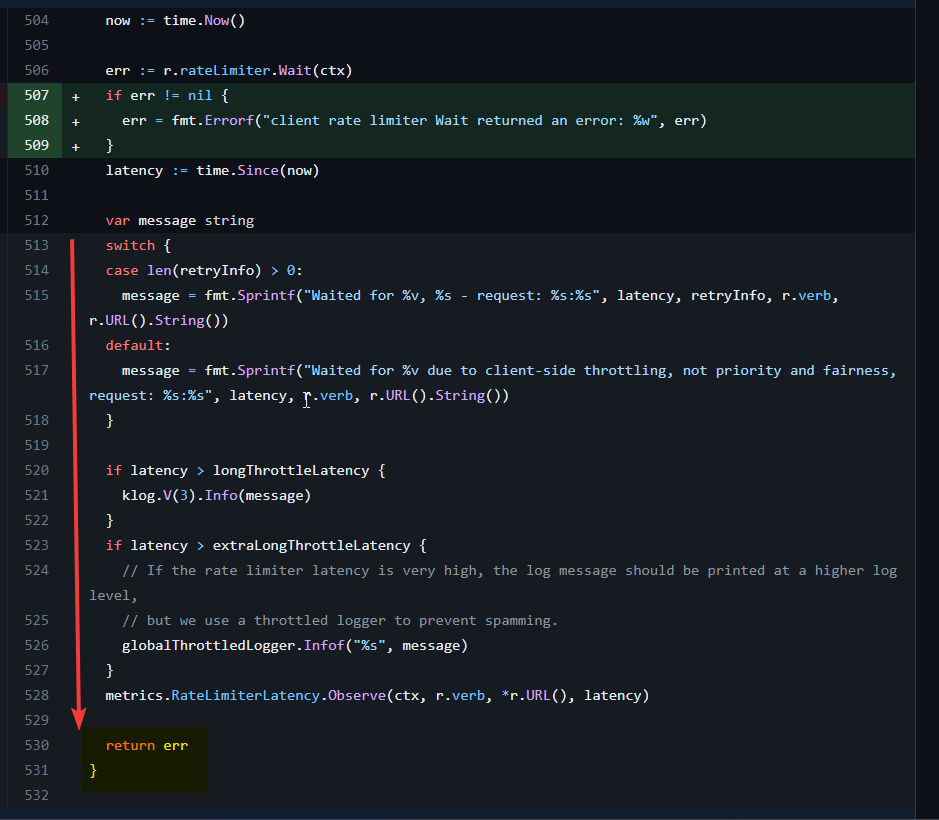Select line number 530 in the gutter
This screenshot has width=939, height=820.
pos(37,745)
